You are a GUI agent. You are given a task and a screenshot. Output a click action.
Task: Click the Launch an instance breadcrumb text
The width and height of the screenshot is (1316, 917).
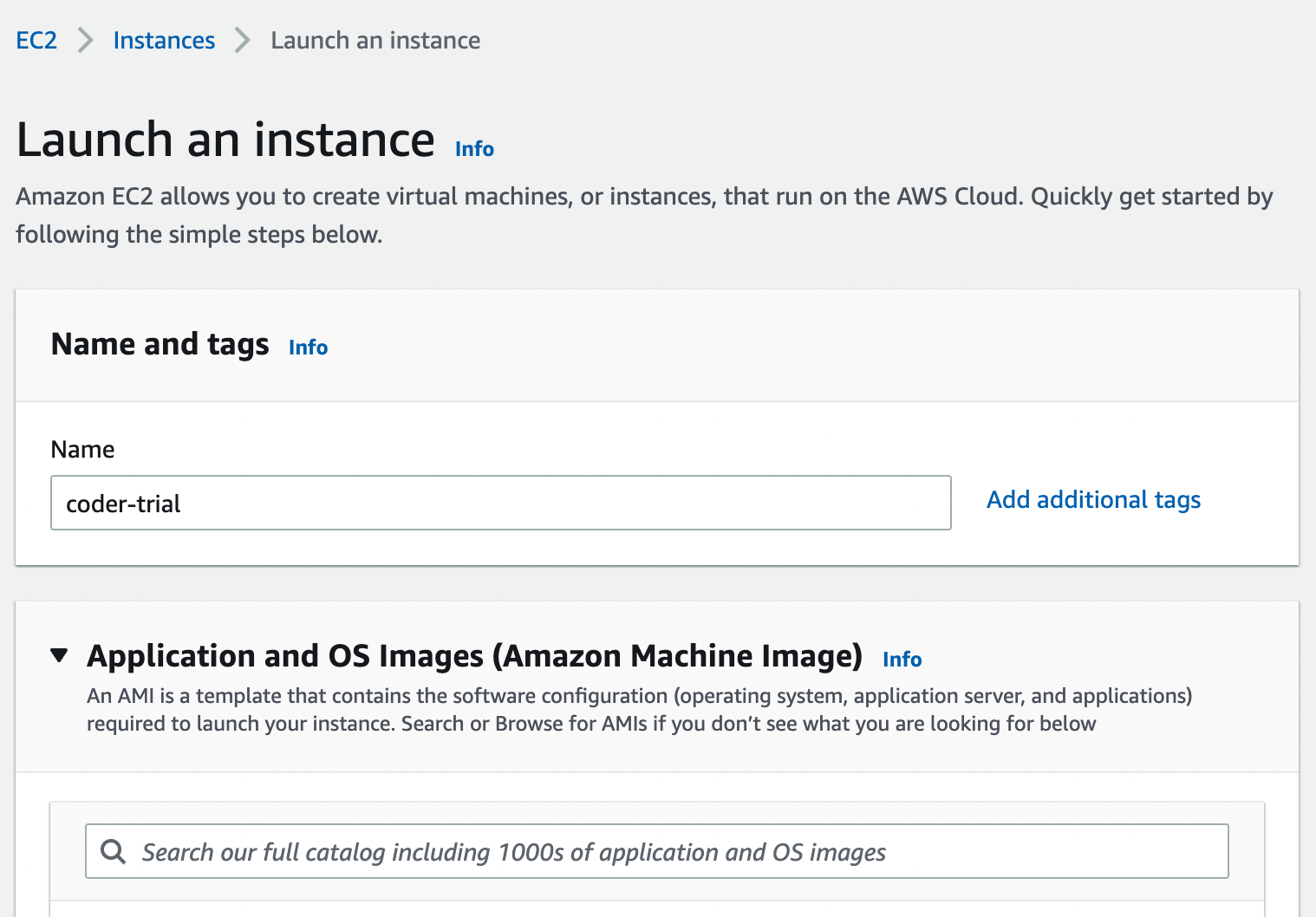[375, 41]
